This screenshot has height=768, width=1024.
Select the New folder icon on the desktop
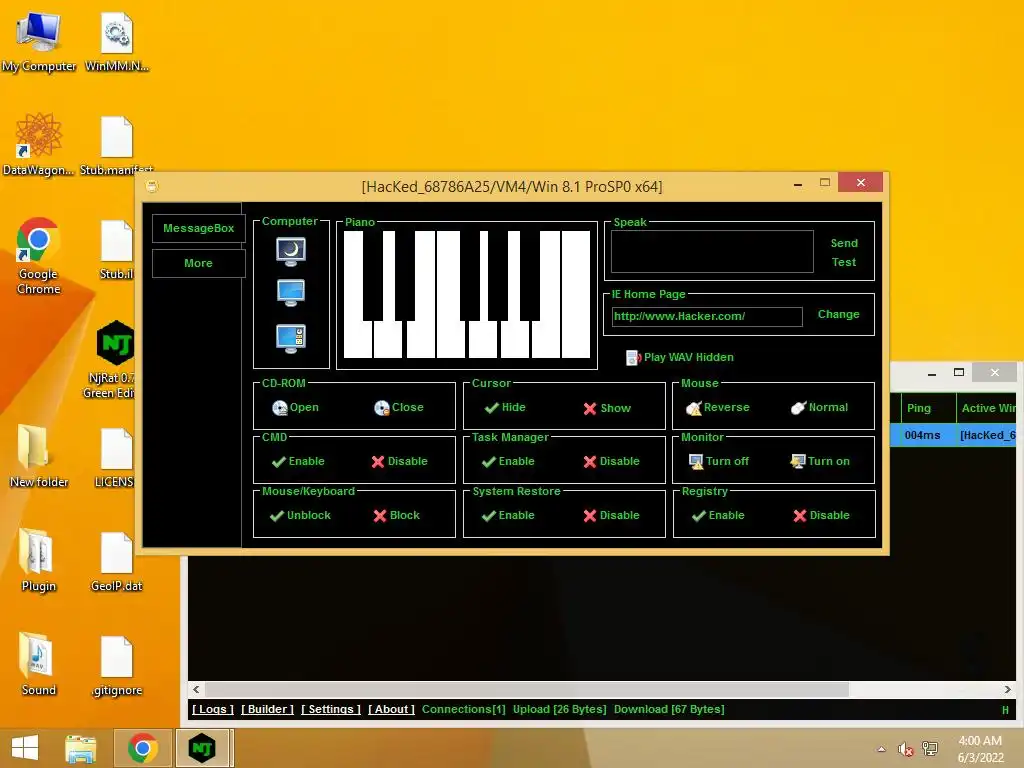[x=39, y=455]
